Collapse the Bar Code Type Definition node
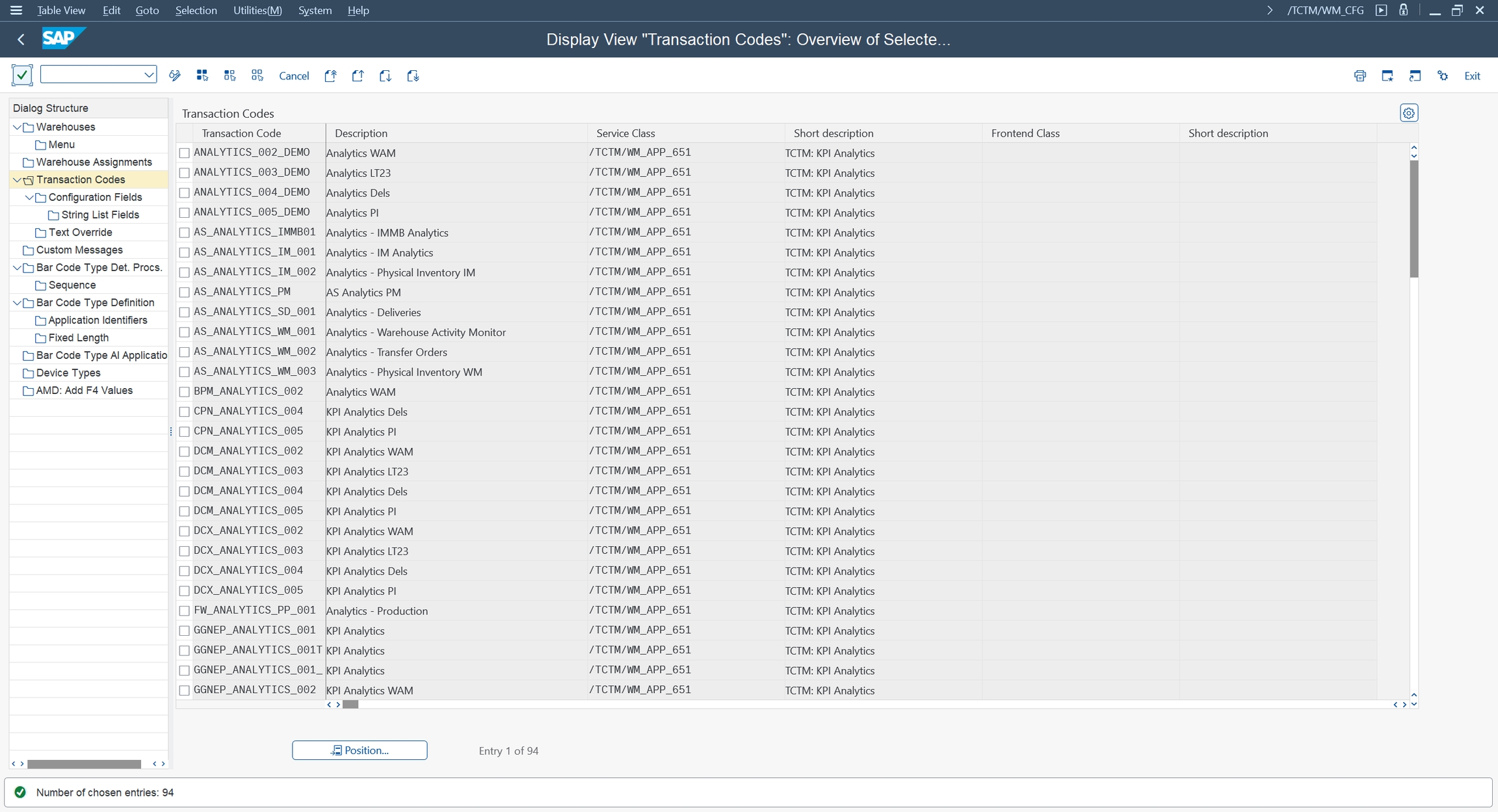The height and width of the screenshot is (812, 1498). [x=17, y=302]
